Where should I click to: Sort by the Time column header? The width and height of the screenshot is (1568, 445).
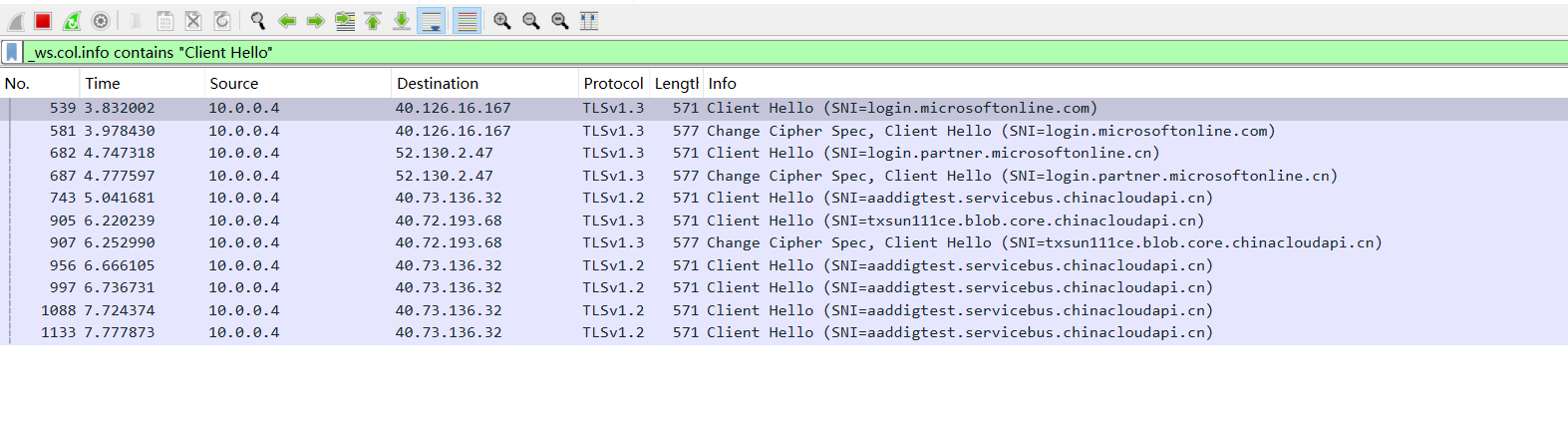[x=143, y=84]
